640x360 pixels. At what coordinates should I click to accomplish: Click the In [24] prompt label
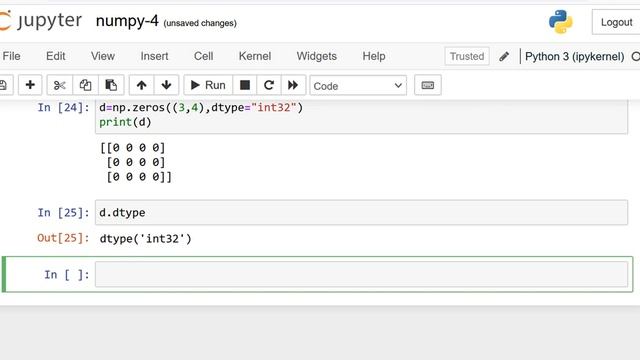pos(63,107)
